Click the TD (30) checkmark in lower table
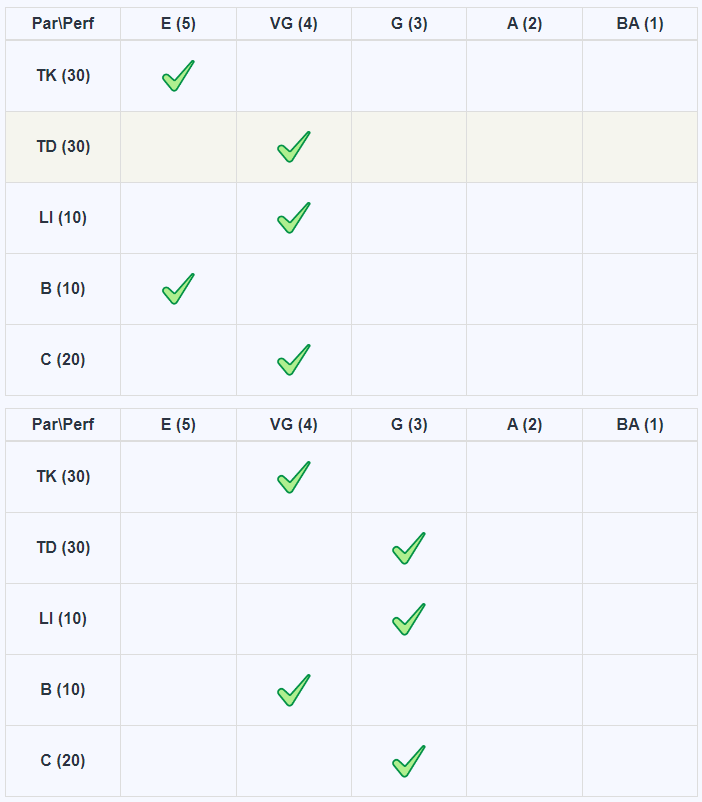702x802 pixels. coord(409,548)
